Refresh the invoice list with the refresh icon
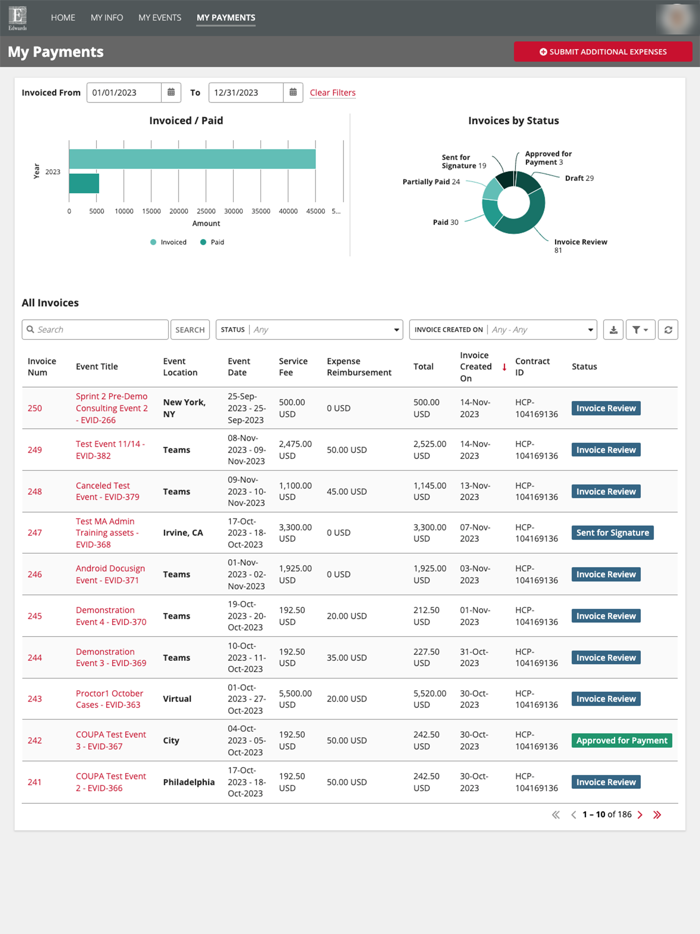 (668, 328)
